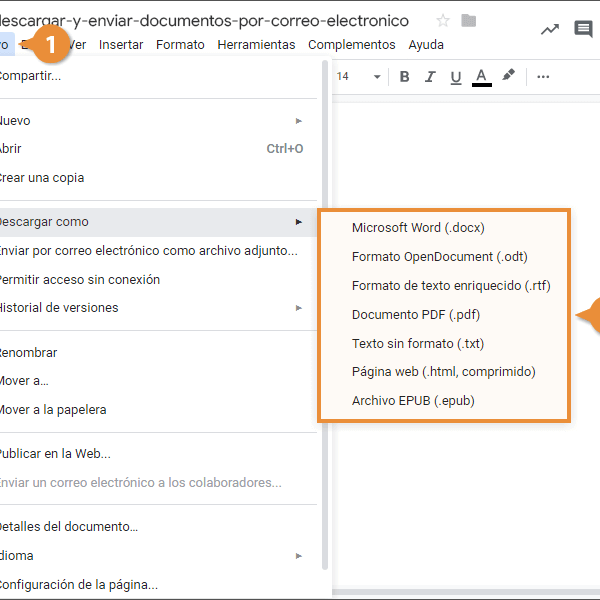This screenshot has width=600, height=600.
Task: Open the comment history icon
Action: pyautogui.click(x=583, y=29)
